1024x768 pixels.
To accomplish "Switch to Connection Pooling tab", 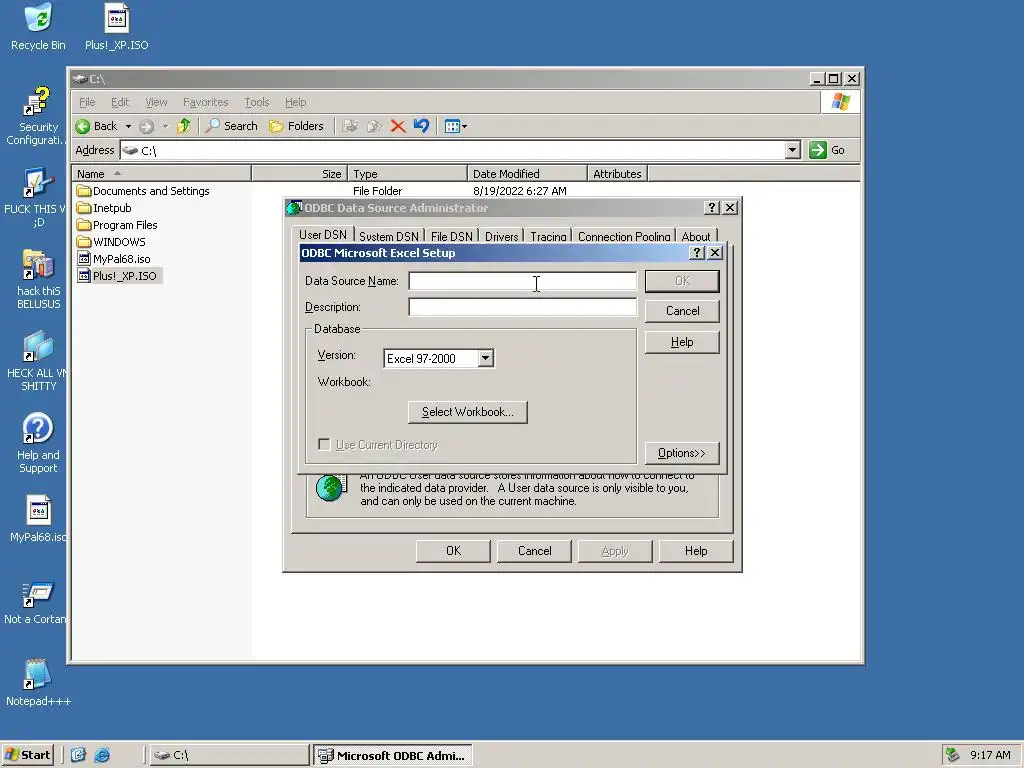I will [624, 236].
